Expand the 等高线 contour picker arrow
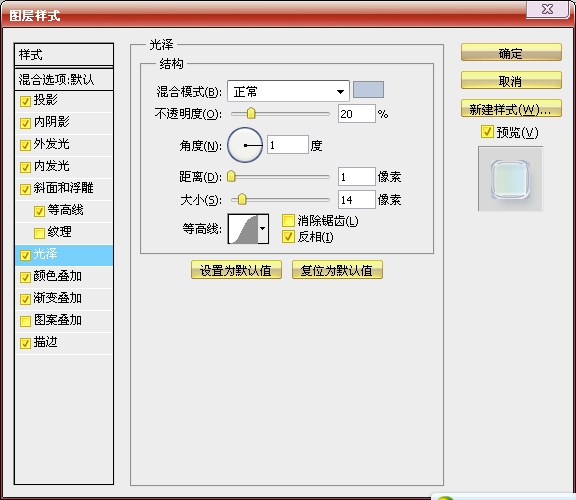Screen dimensions: 576x500 [x=263, y=229]
